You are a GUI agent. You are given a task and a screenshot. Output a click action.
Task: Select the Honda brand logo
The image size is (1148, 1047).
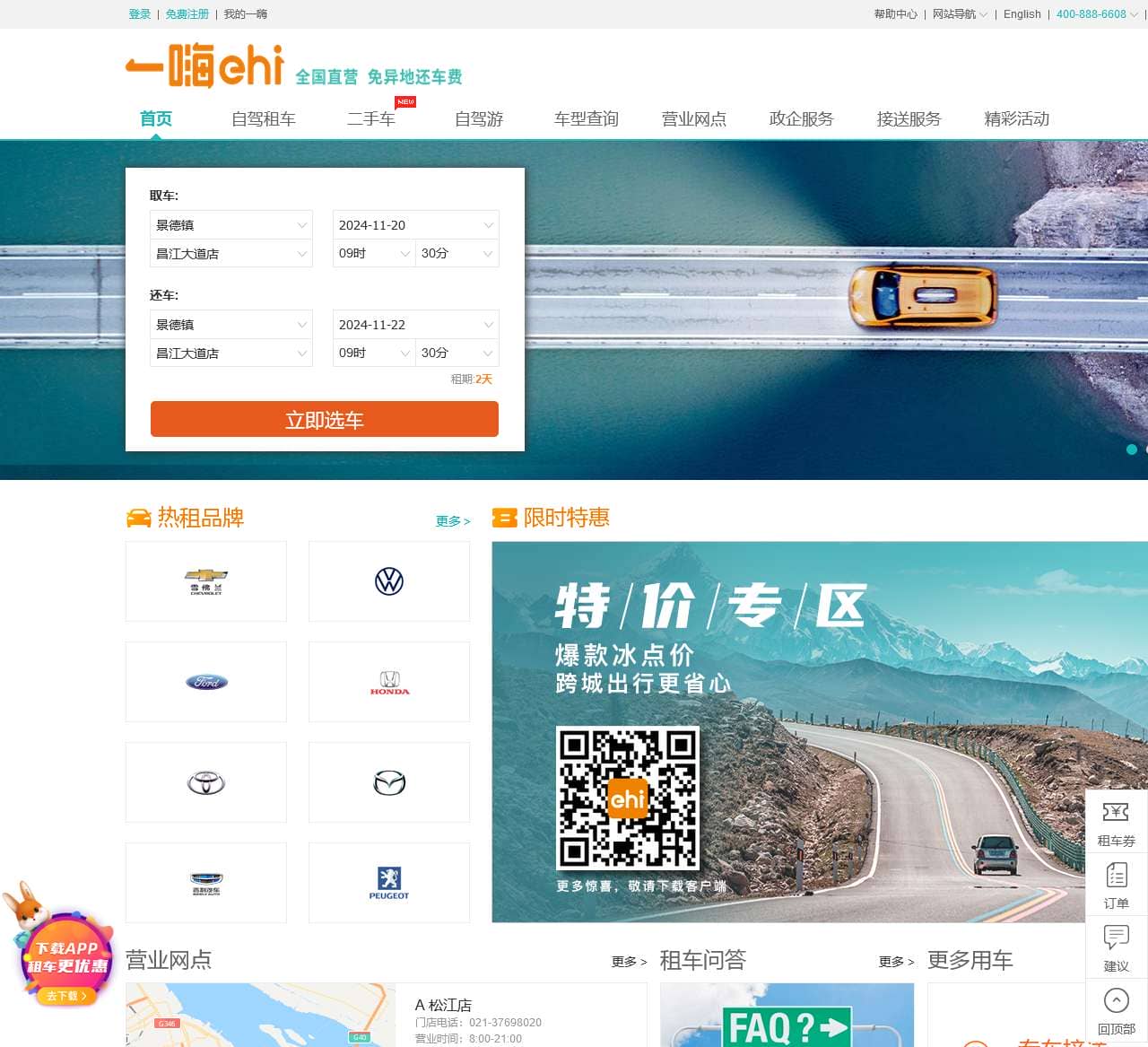[x=389, y=682]
